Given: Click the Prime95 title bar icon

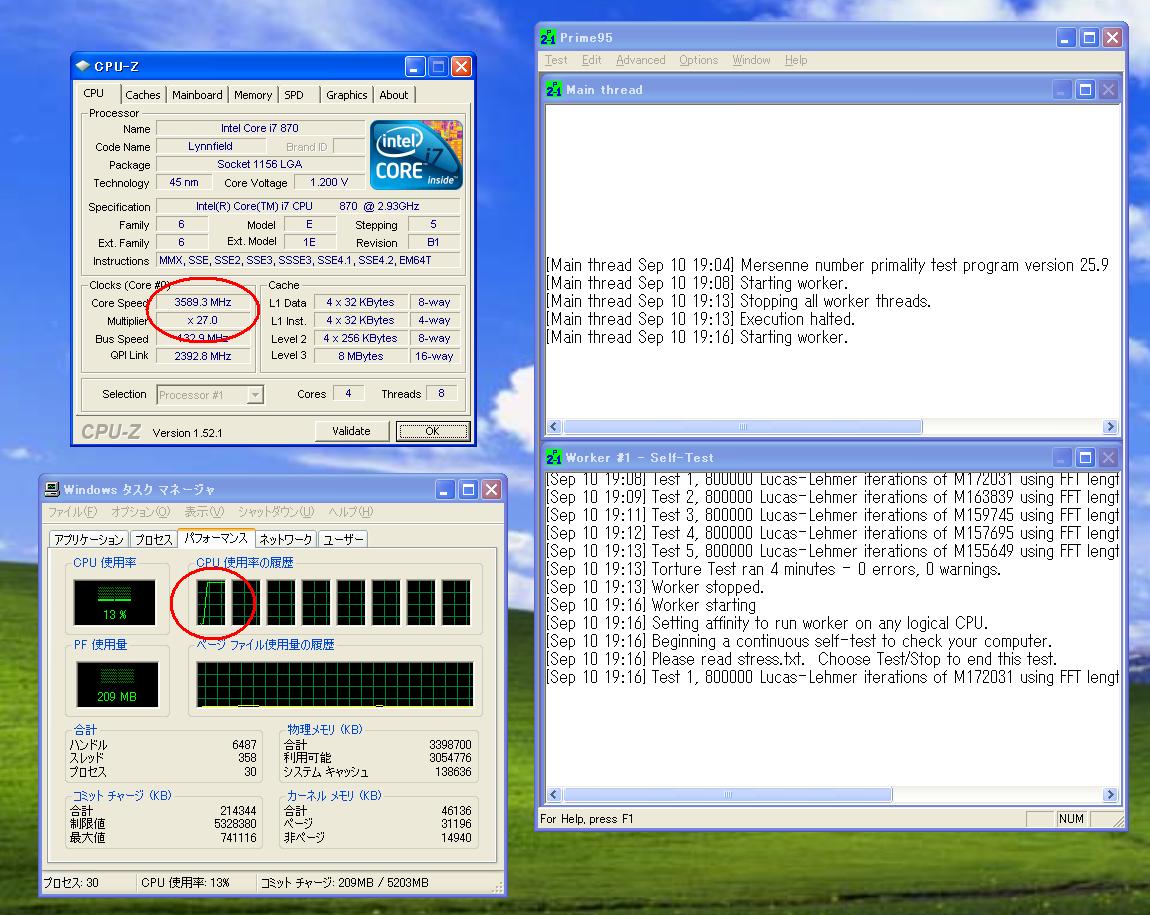Looking at the screenshot, I should tap(548, 37).
